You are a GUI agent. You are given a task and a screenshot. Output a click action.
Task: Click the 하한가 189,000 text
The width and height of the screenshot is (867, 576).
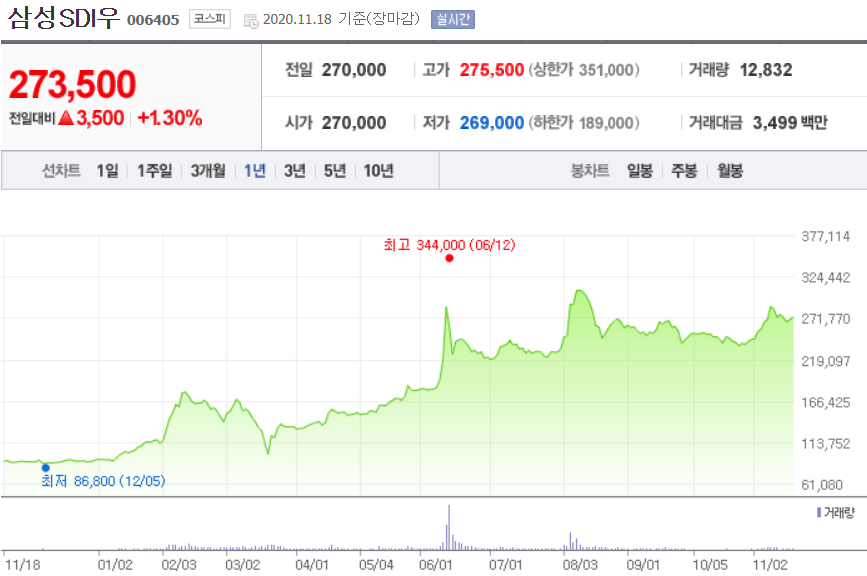[584, 123]
